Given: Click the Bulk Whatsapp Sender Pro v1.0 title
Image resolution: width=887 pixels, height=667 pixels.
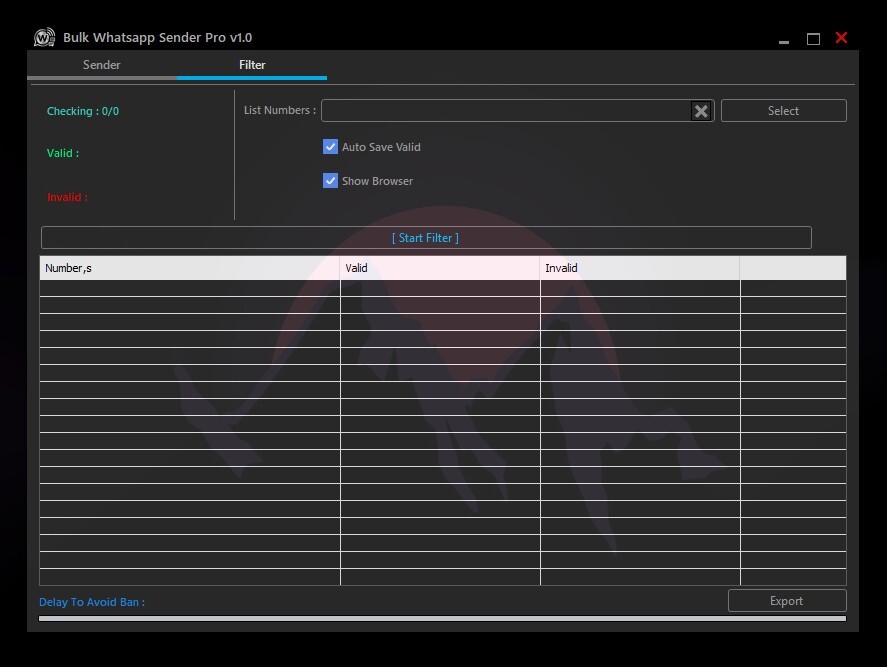Looking at the screenshot, I should pos(158,37).
